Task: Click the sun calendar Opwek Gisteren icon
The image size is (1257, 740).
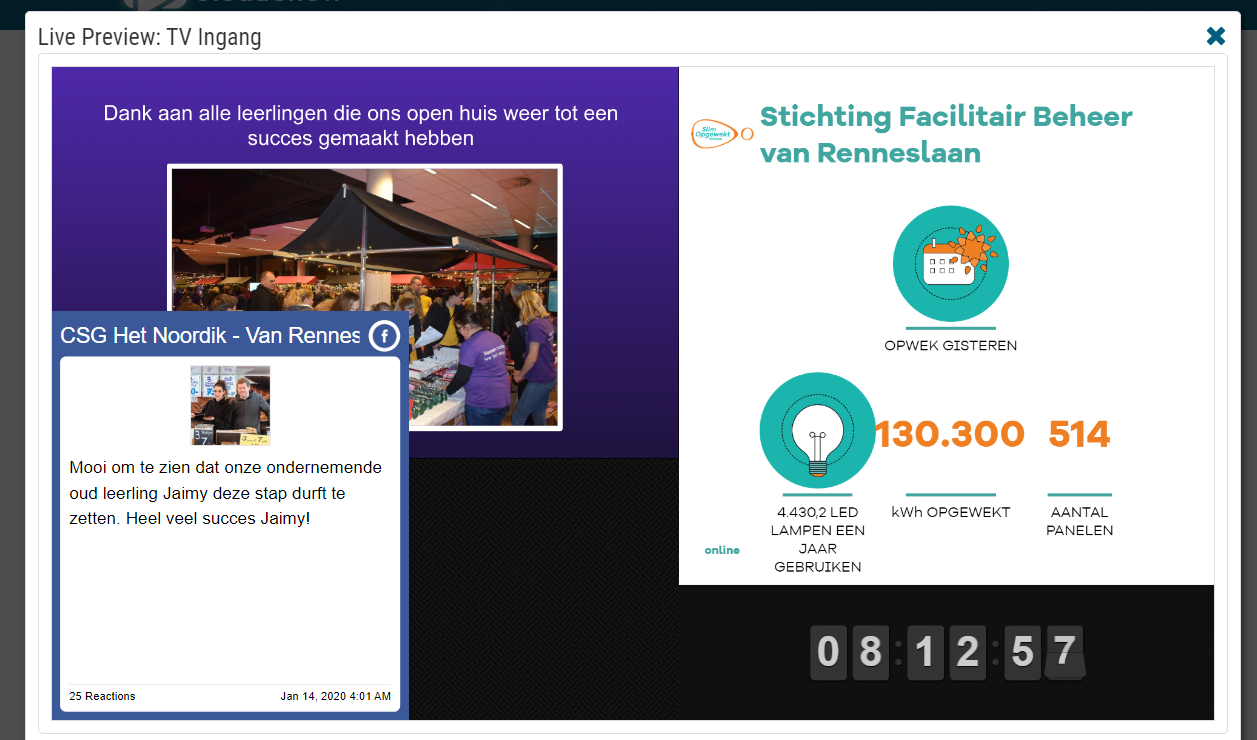Action: pos(950,264)
